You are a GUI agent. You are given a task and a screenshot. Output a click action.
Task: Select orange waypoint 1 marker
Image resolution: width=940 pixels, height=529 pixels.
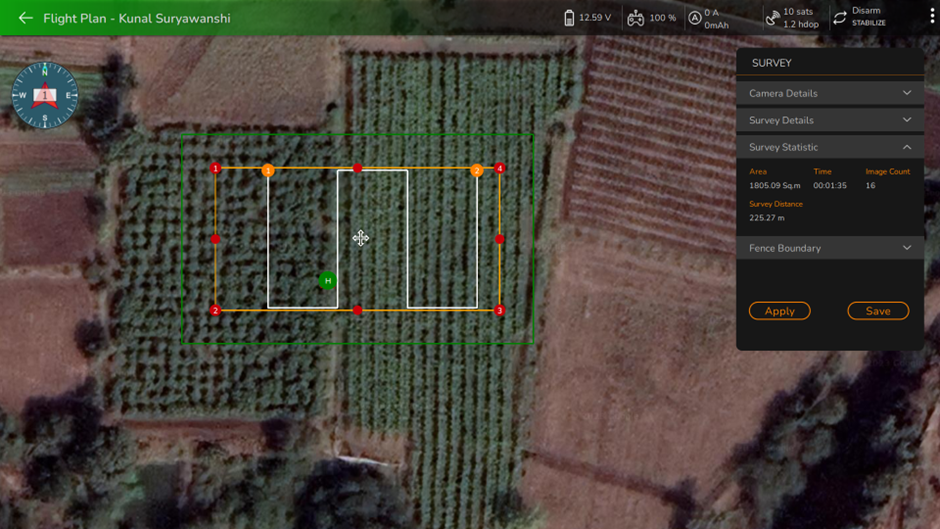tap(268, 171)
